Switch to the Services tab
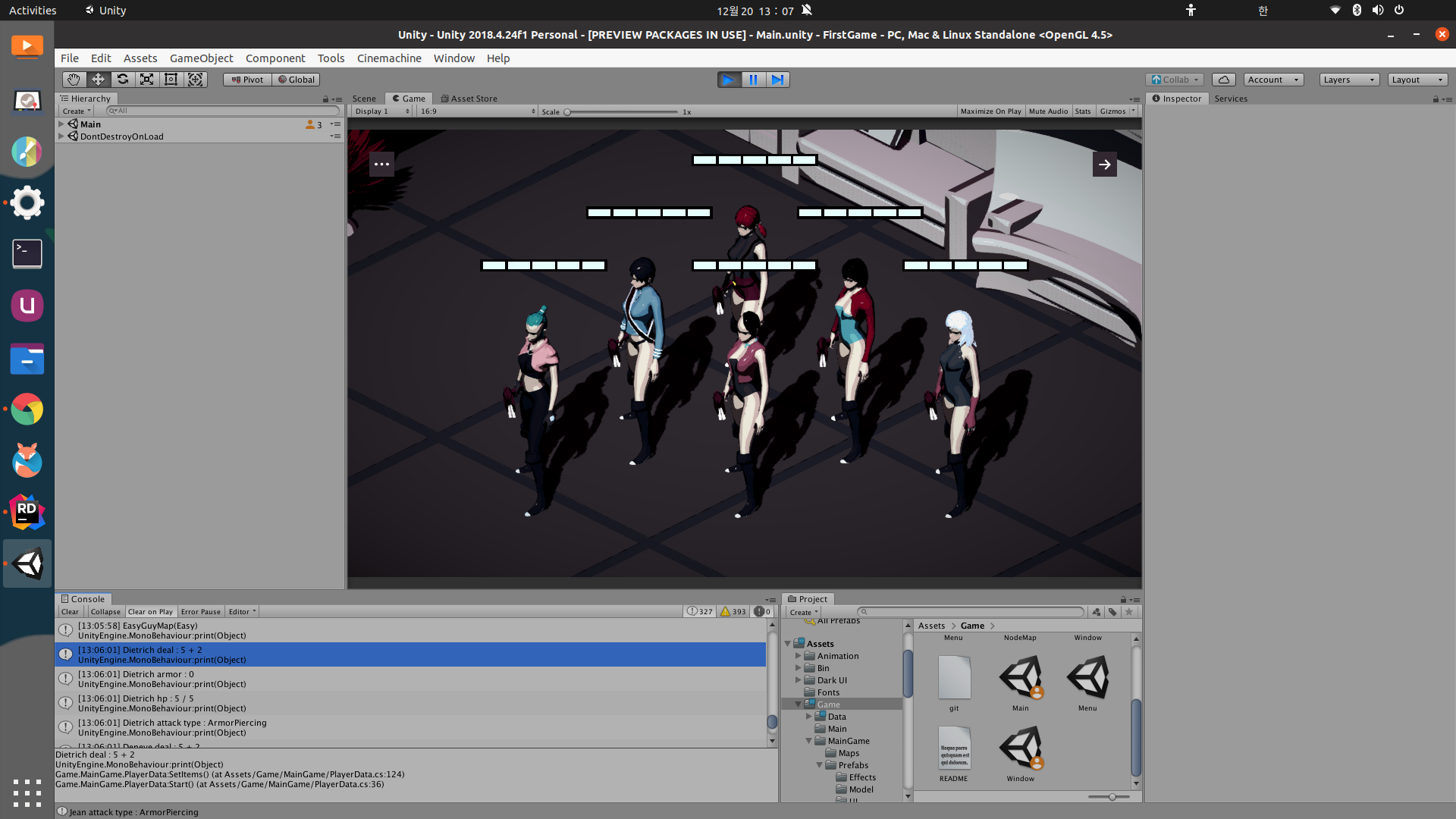Screen dimensions: 1456x819 (x=1231, y=99)
